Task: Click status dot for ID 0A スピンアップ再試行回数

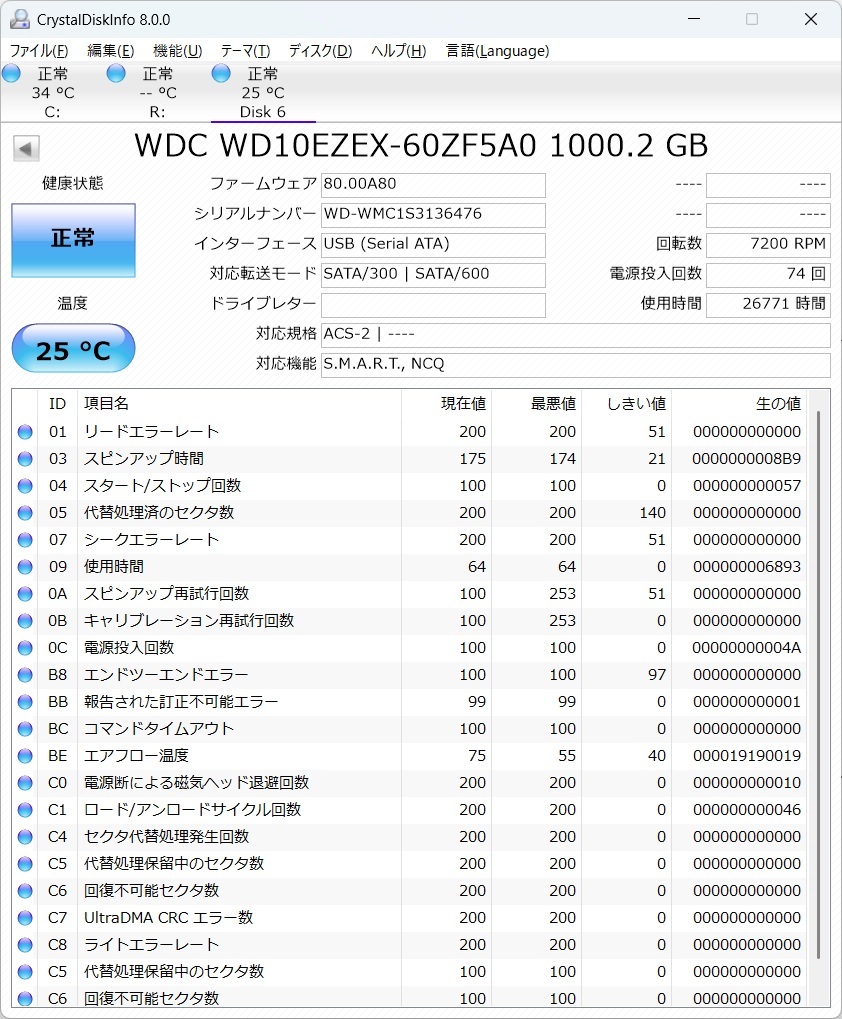Action: 25,594
